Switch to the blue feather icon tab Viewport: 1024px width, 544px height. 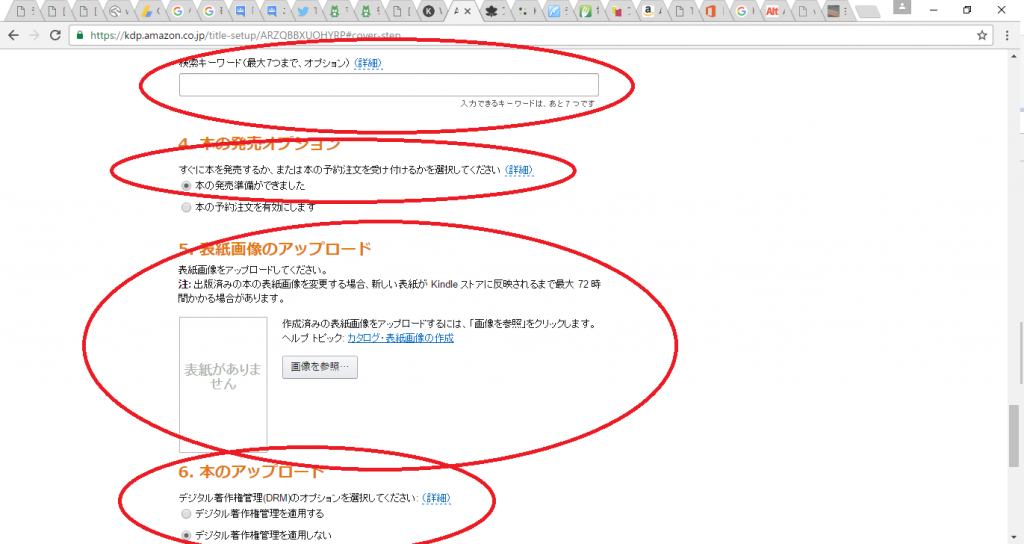pos(554,11)
